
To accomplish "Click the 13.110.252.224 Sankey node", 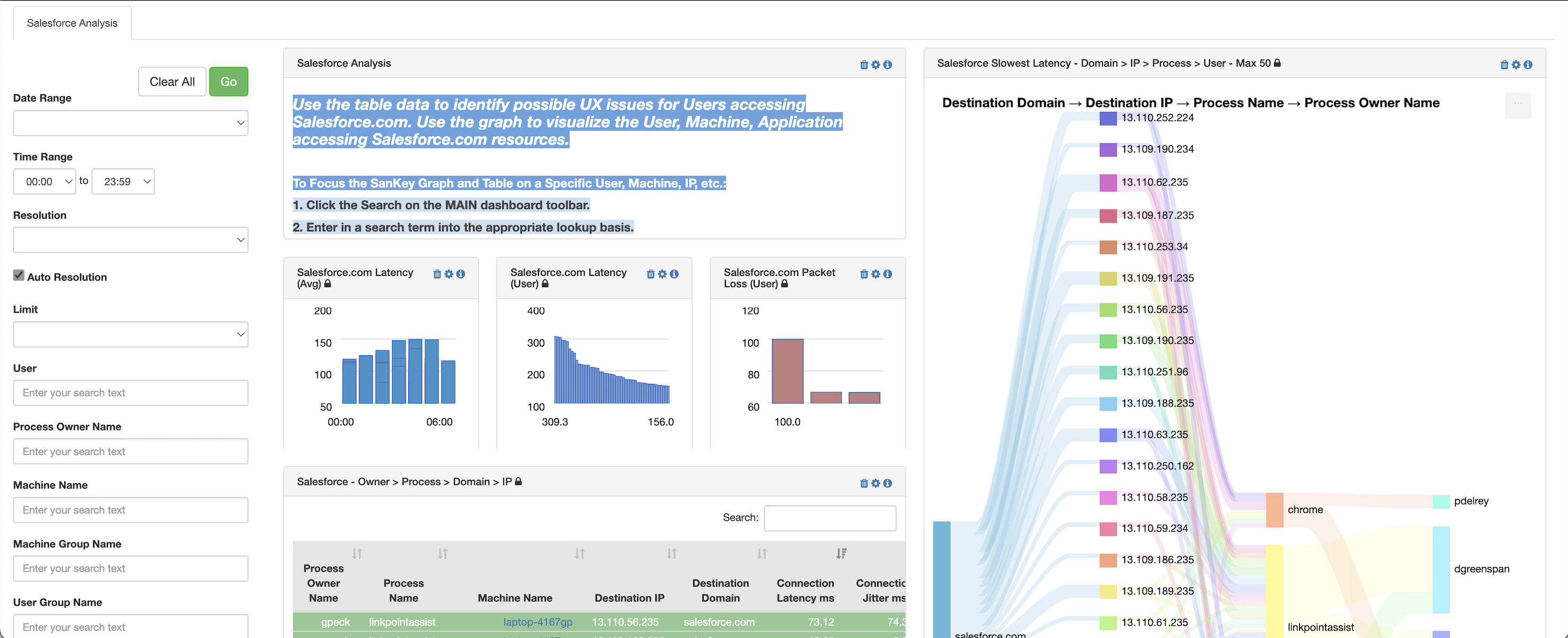I will click(1108, 118).
